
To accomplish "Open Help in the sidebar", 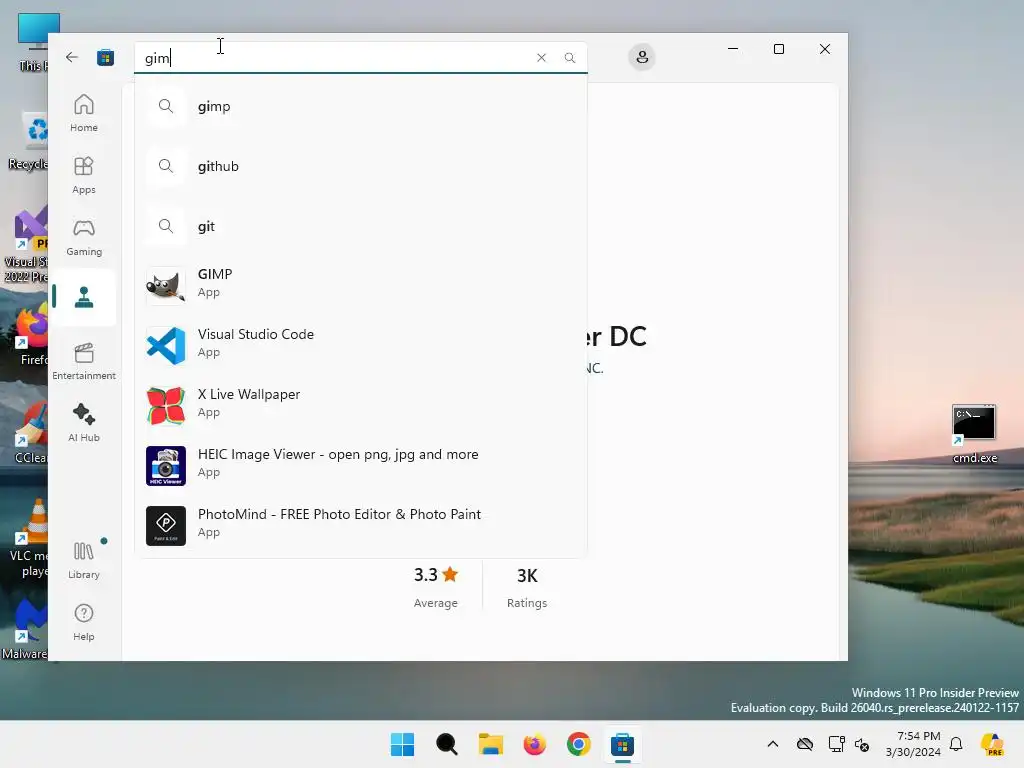I will point(84,622).
